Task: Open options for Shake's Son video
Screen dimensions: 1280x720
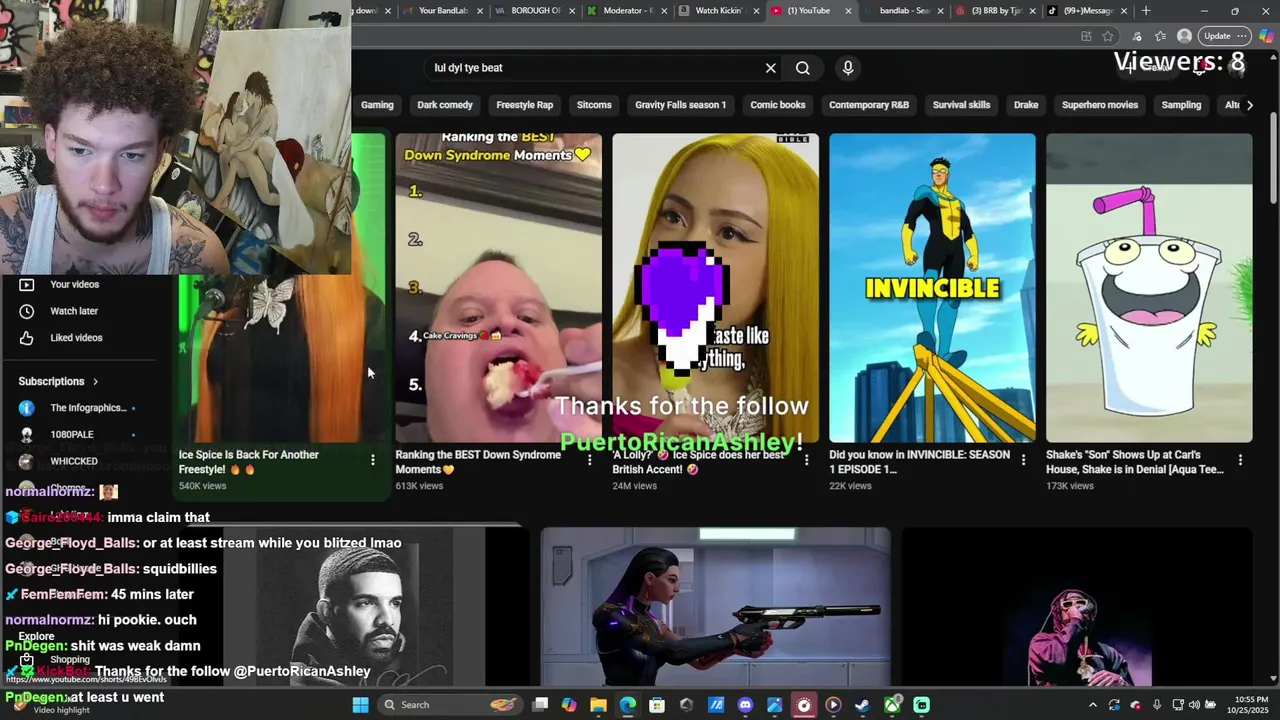Action: tap(1240, 460)
